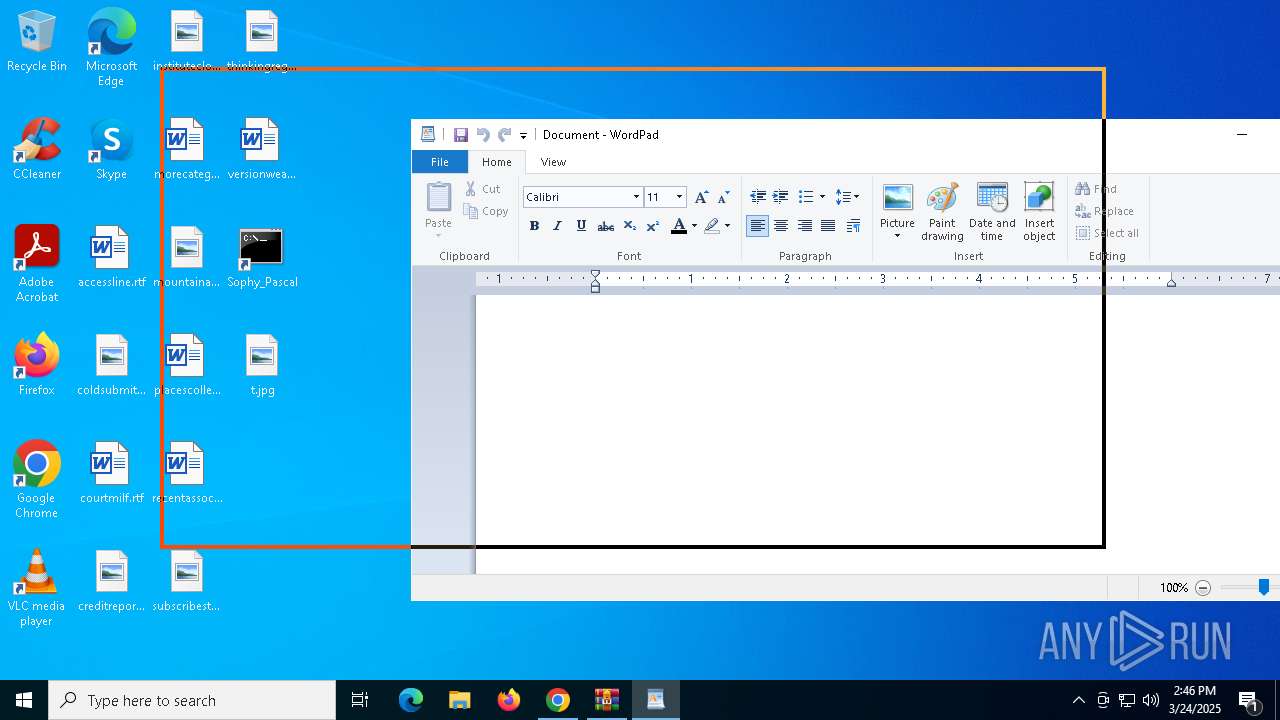
Task: Click the Decrease indent icon
Action: (x=758, y=197)
